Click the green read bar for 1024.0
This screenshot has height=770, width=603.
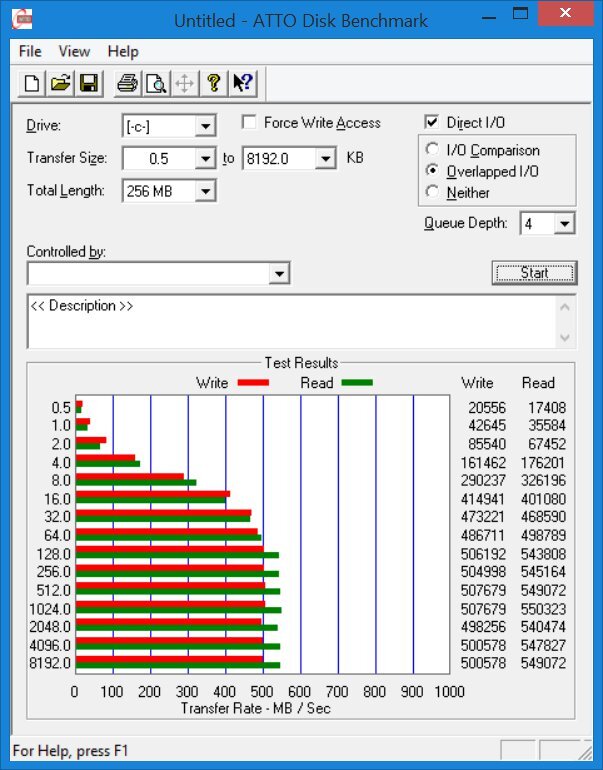(x=179, y=610)
